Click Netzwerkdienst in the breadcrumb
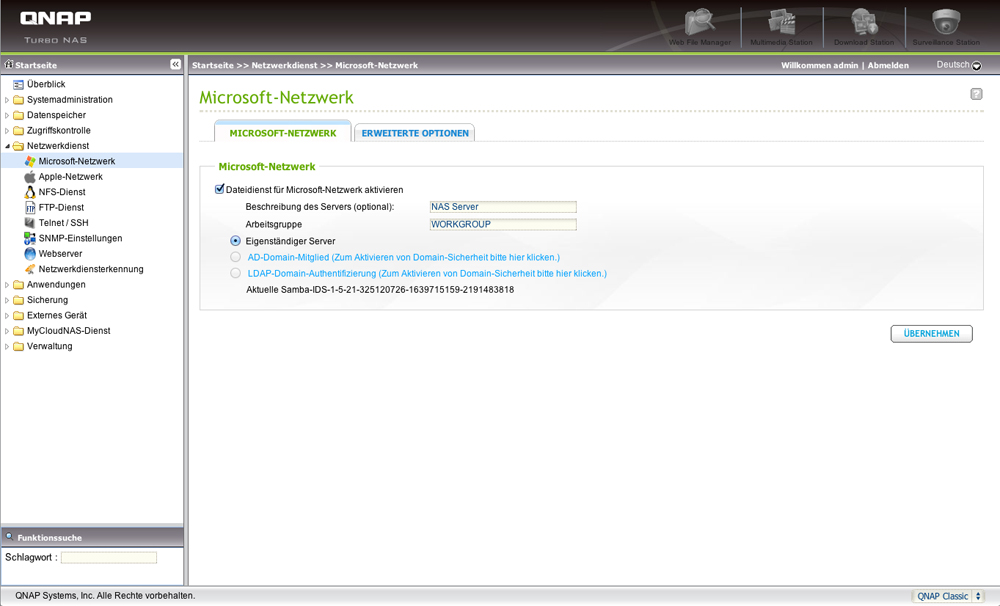The width and height of the screenshot is (1000, 606). click(x=284, y=65)
